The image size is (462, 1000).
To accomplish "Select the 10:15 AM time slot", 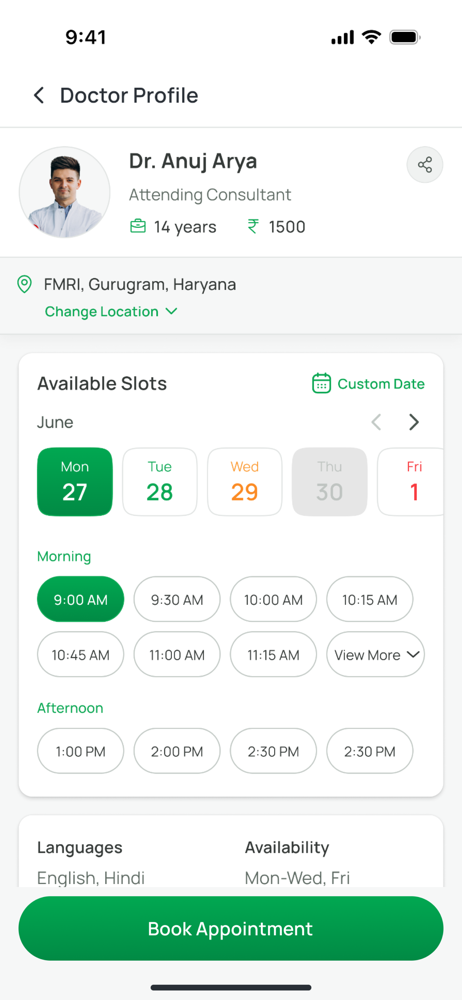I will (369, 599).
